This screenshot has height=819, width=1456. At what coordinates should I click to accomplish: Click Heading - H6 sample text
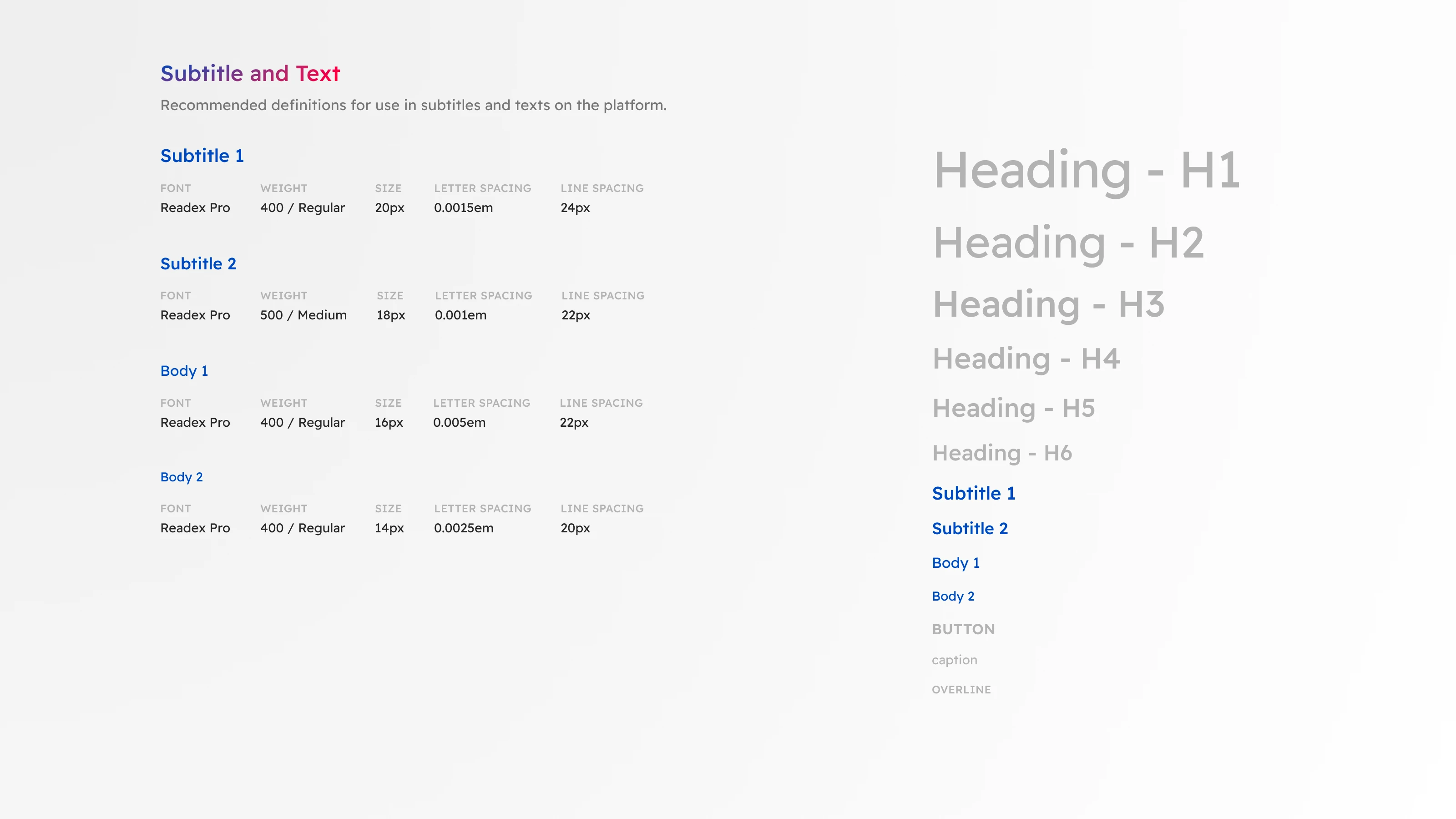[x=1001, y=453]
